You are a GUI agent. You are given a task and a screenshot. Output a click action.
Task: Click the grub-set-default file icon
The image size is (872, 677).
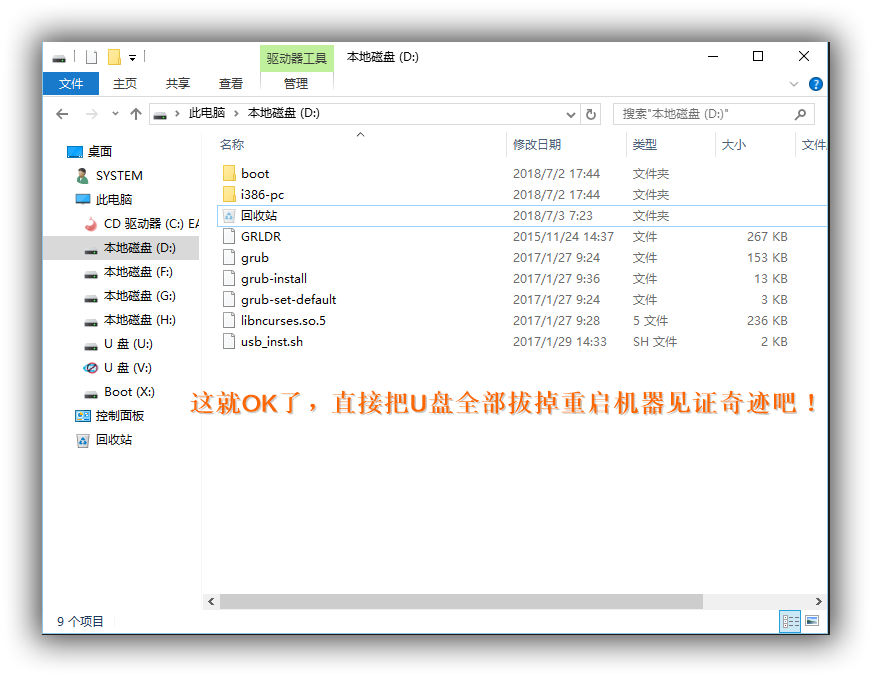[x=229, y=299]
